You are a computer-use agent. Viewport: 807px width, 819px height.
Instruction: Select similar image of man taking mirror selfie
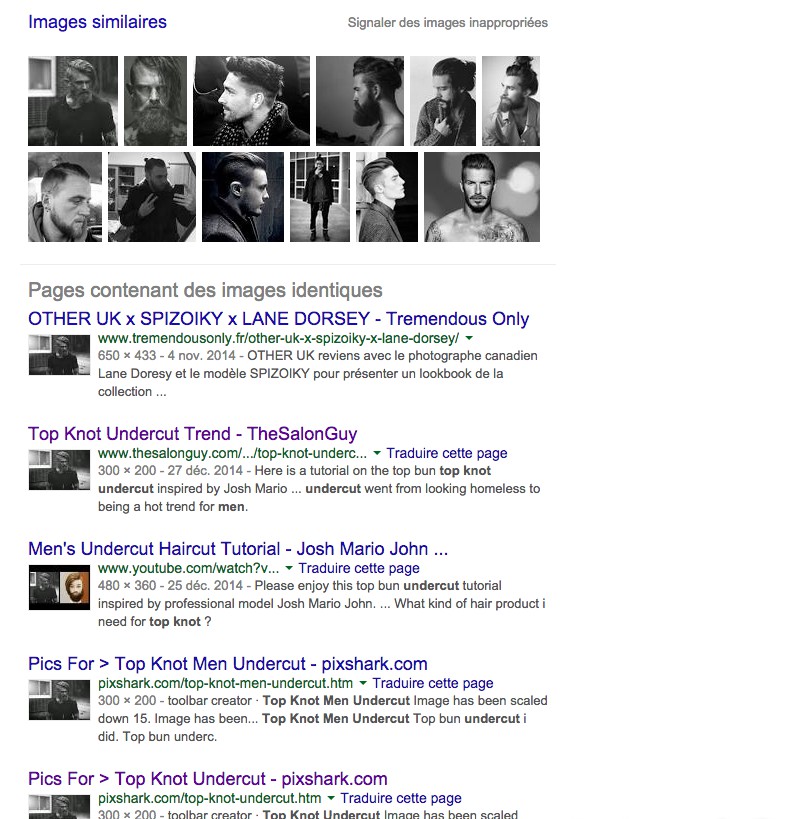coord(152,197)
